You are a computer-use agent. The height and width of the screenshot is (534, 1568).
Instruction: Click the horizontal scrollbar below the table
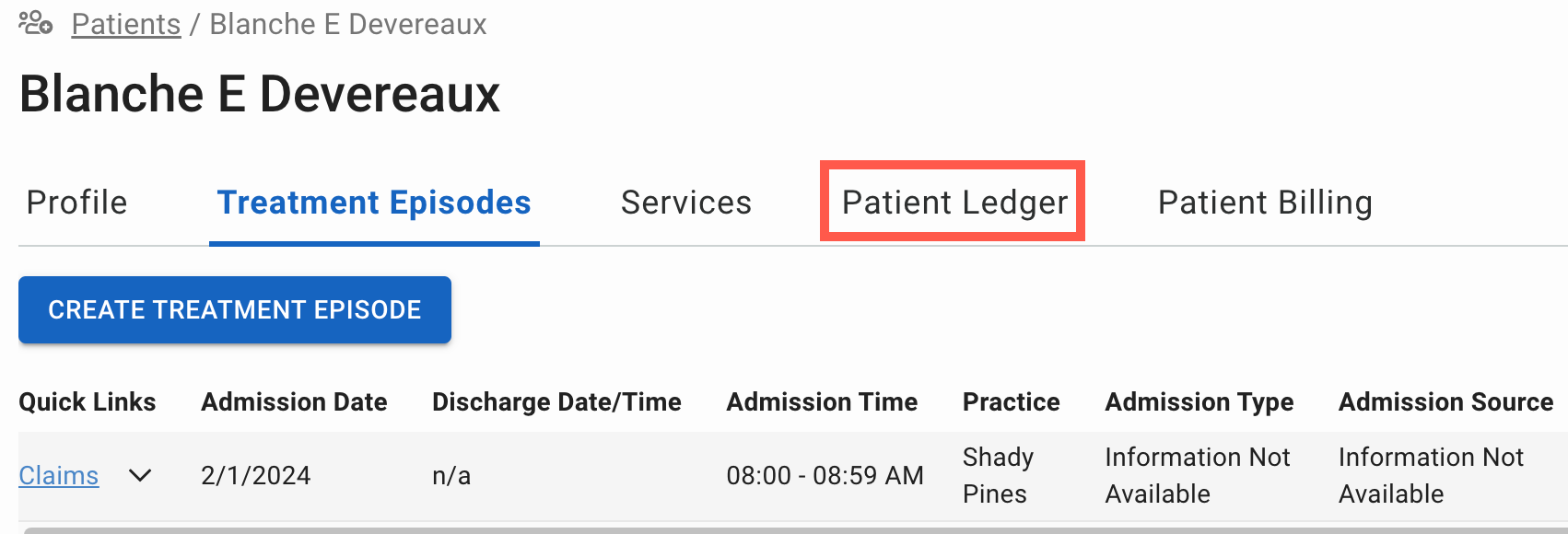pos(783,528)
